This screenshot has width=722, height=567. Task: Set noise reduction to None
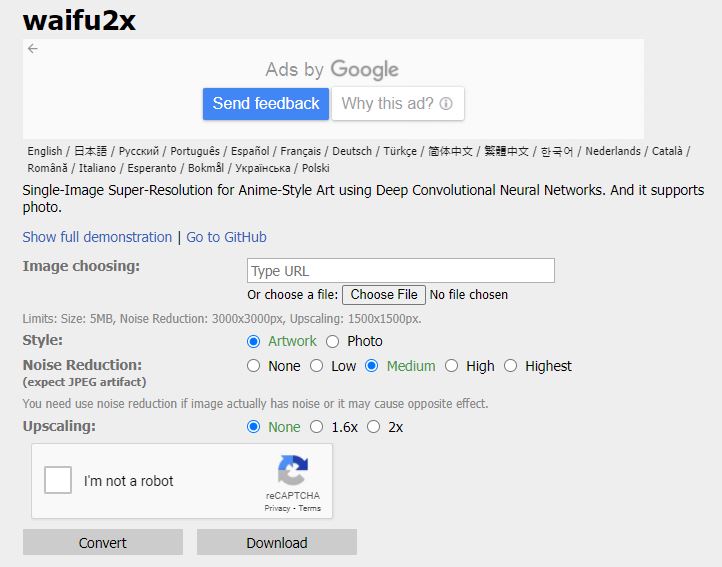[x=254, y=366]
